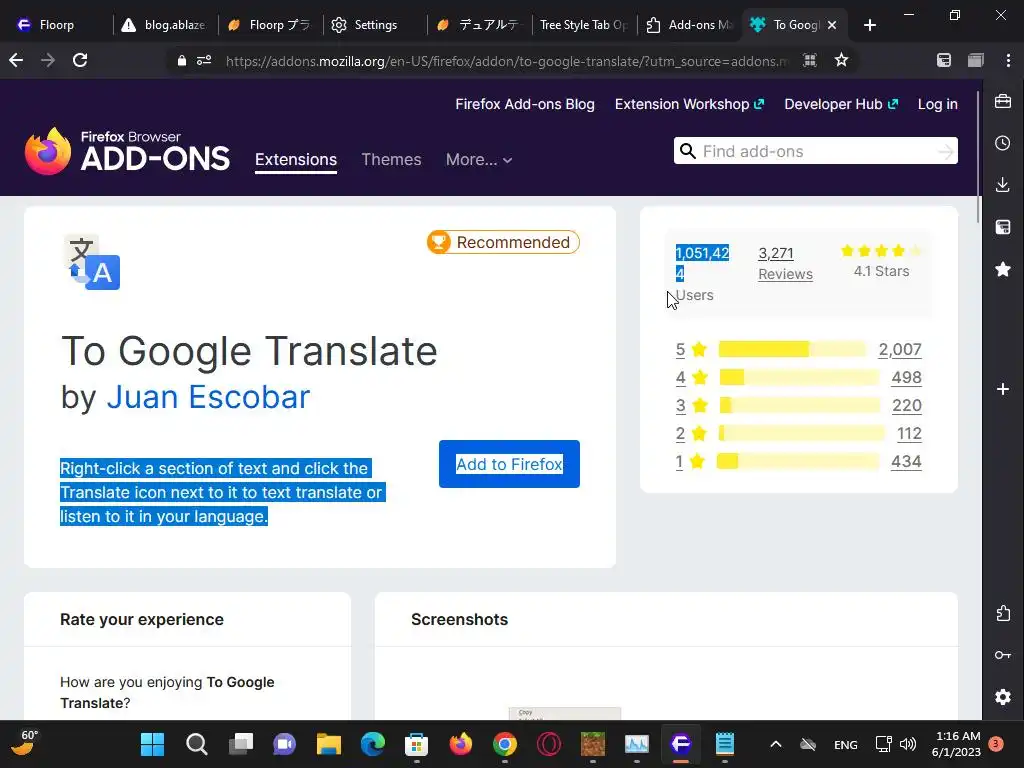Open the tabs overview toolbar icon
Image resolution: width=1024 pixels, height=768 pixels.
click(x=976, y=61)
